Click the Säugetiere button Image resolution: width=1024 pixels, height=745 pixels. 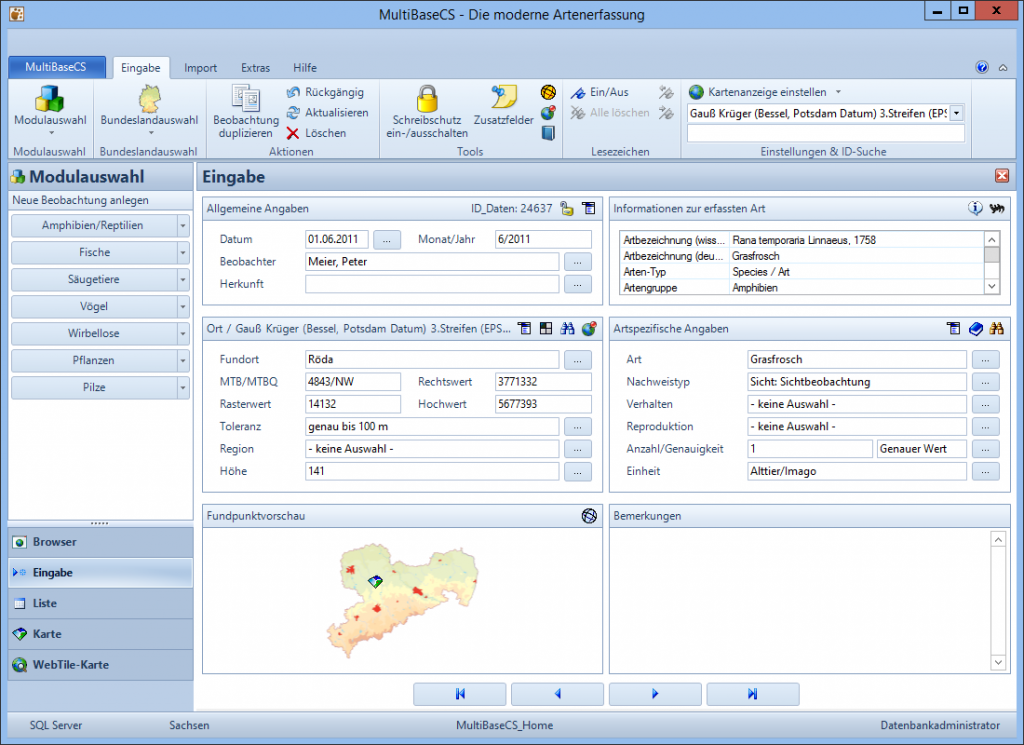(94, 280)
